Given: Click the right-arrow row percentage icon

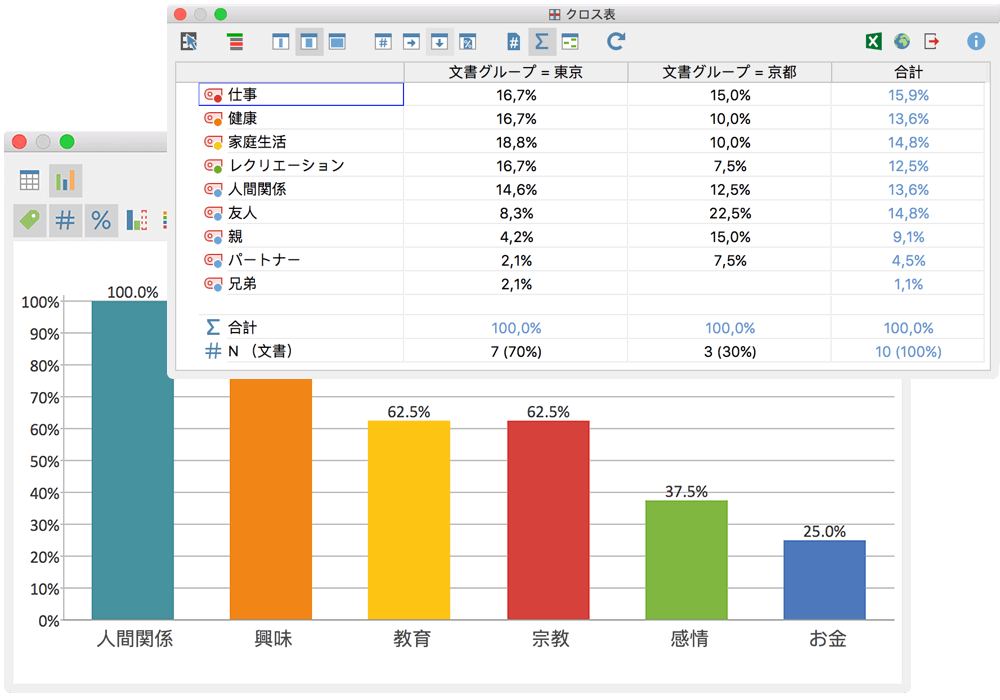Looking at the screenshot, I should click(x=410, y=42).
